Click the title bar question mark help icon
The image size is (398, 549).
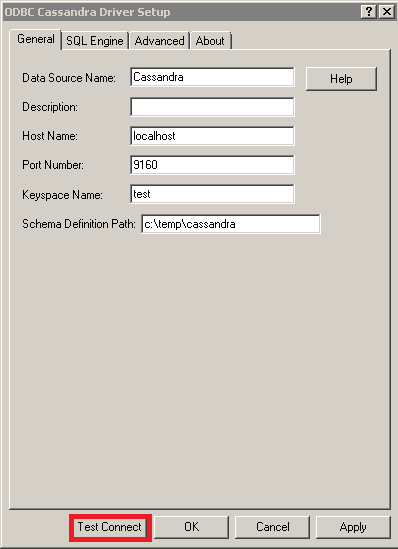click(369, 12)
